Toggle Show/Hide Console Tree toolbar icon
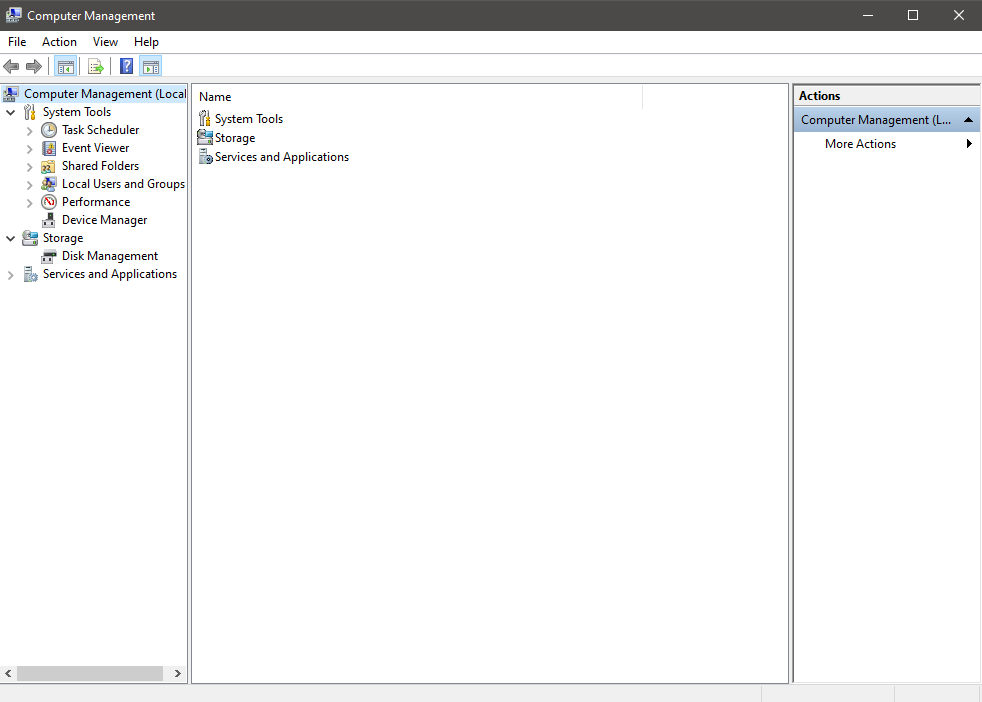 point(66,66)
